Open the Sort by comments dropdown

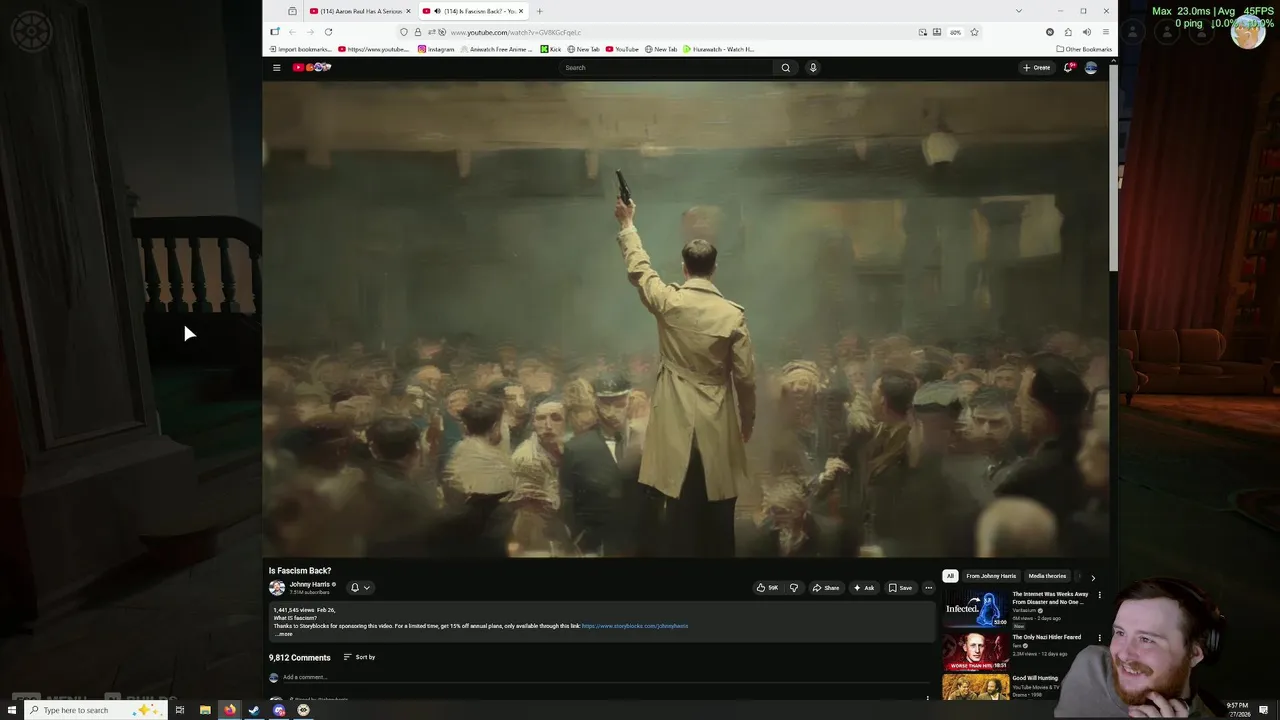pyautogui.click(x=359, y=657)
